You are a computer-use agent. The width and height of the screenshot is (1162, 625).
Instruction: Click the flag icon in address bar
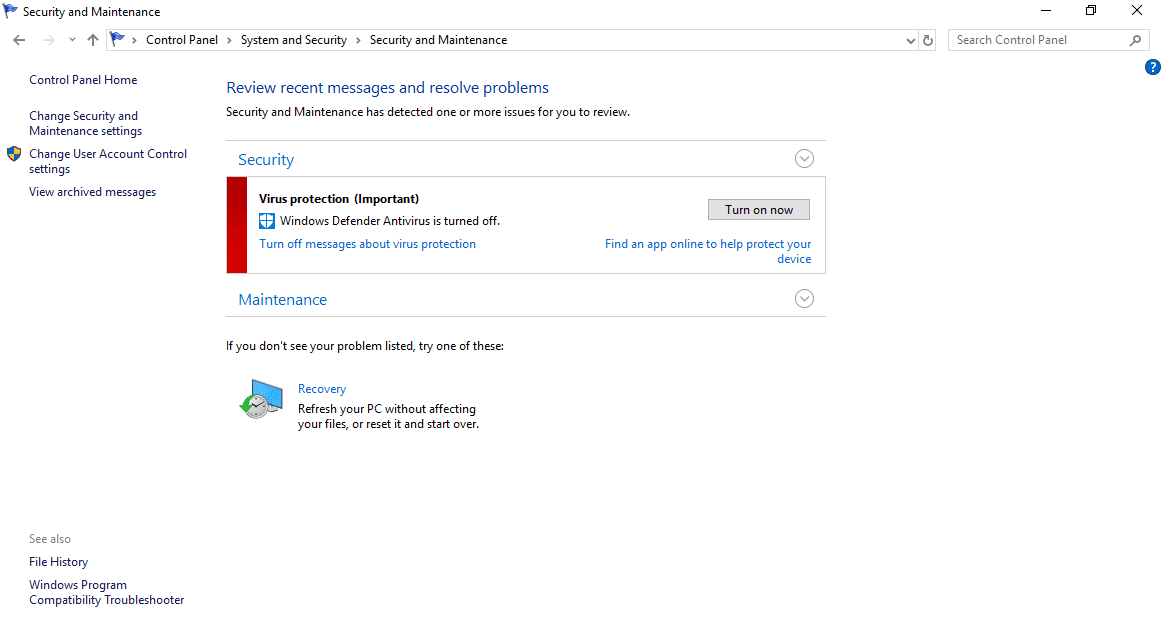tap(117, 39)
